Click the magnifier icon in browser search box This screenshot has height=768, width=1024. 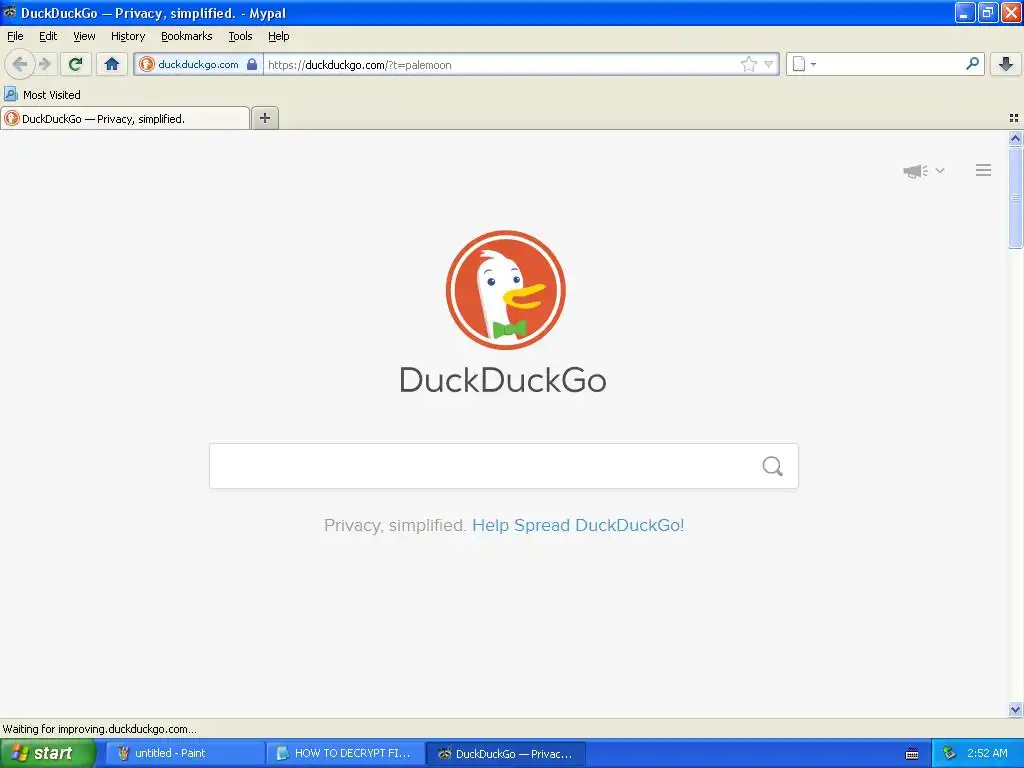(972, 63)
